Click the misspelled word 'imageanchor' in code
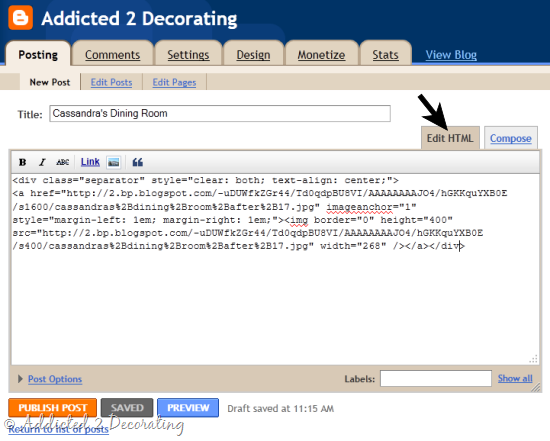 pos(360,207)
